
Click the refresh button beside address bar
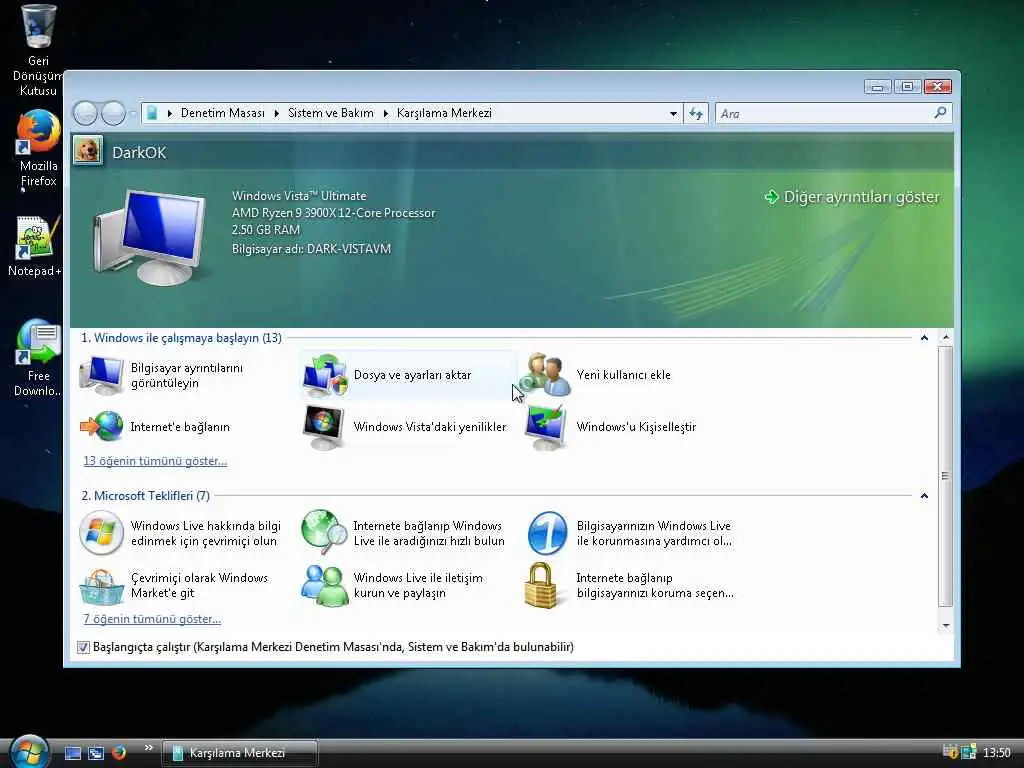coord(696,114)
